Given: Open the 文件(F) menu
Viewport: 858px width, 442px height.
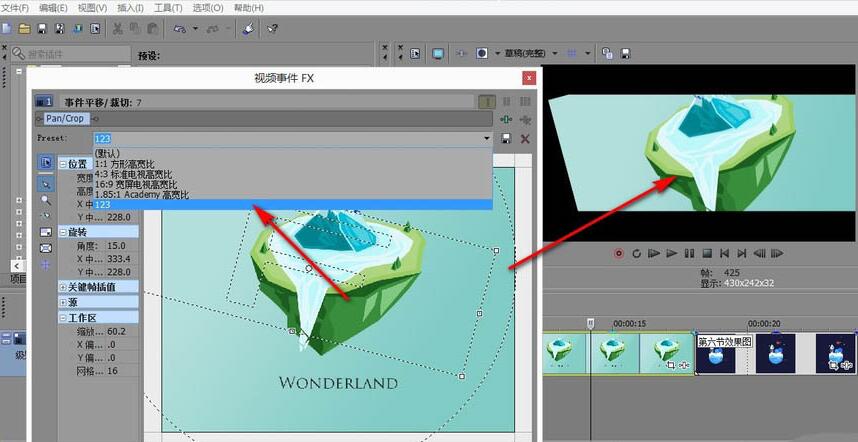Looking at the screenshot, I should (x=16, y=8).
